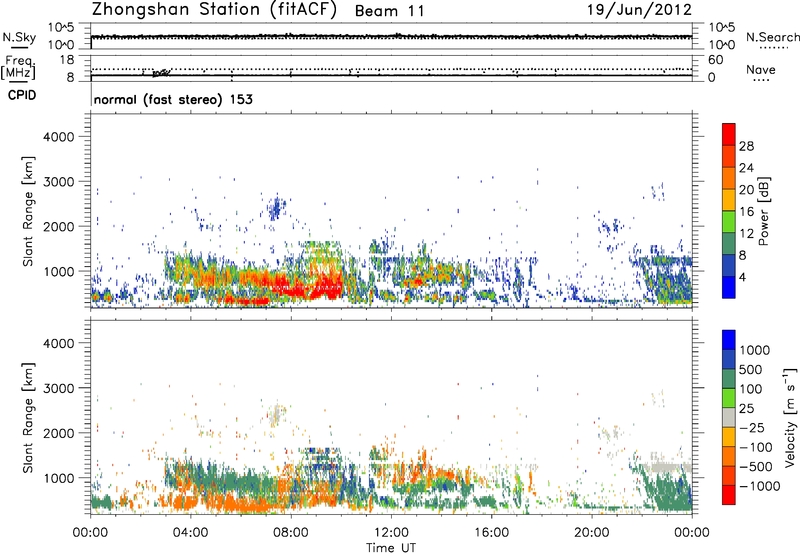Click the intense red echo patch in power panel
Screen dimensions: 800x554
pos(306,286)
